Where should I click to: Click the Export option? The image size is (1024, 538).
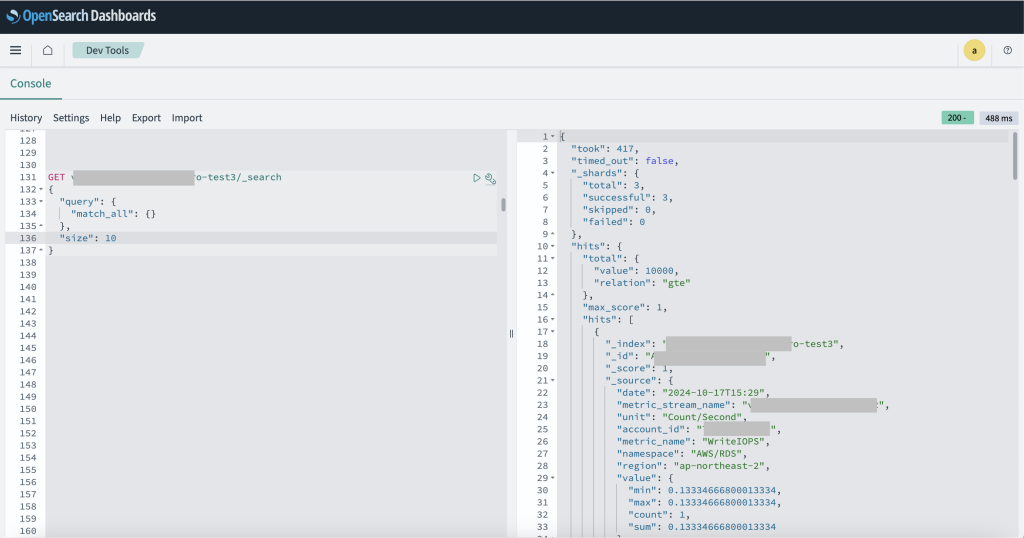(x=146, y=118)
